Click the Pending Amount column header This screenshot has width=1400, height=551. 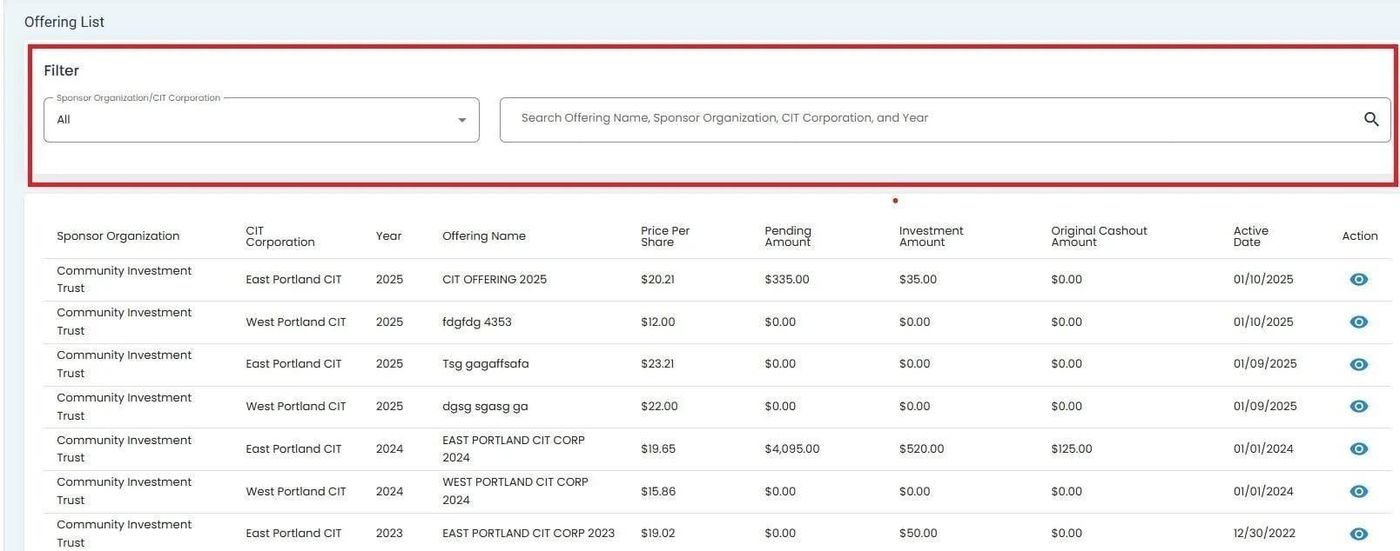pyautogui.click(x=788, y=236)
